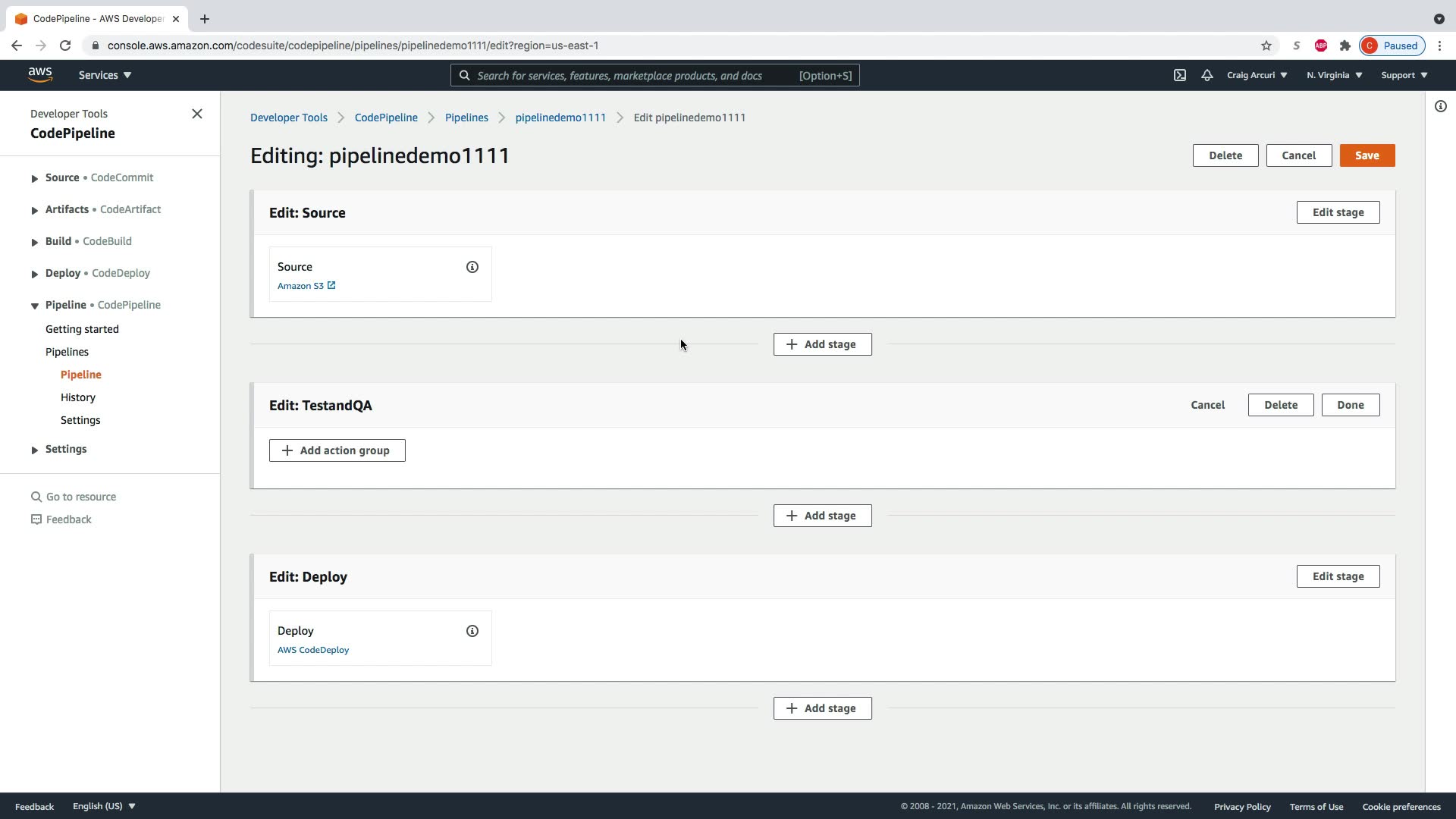
Task: Click the Deploy action info icon
Action: [472, 631]
